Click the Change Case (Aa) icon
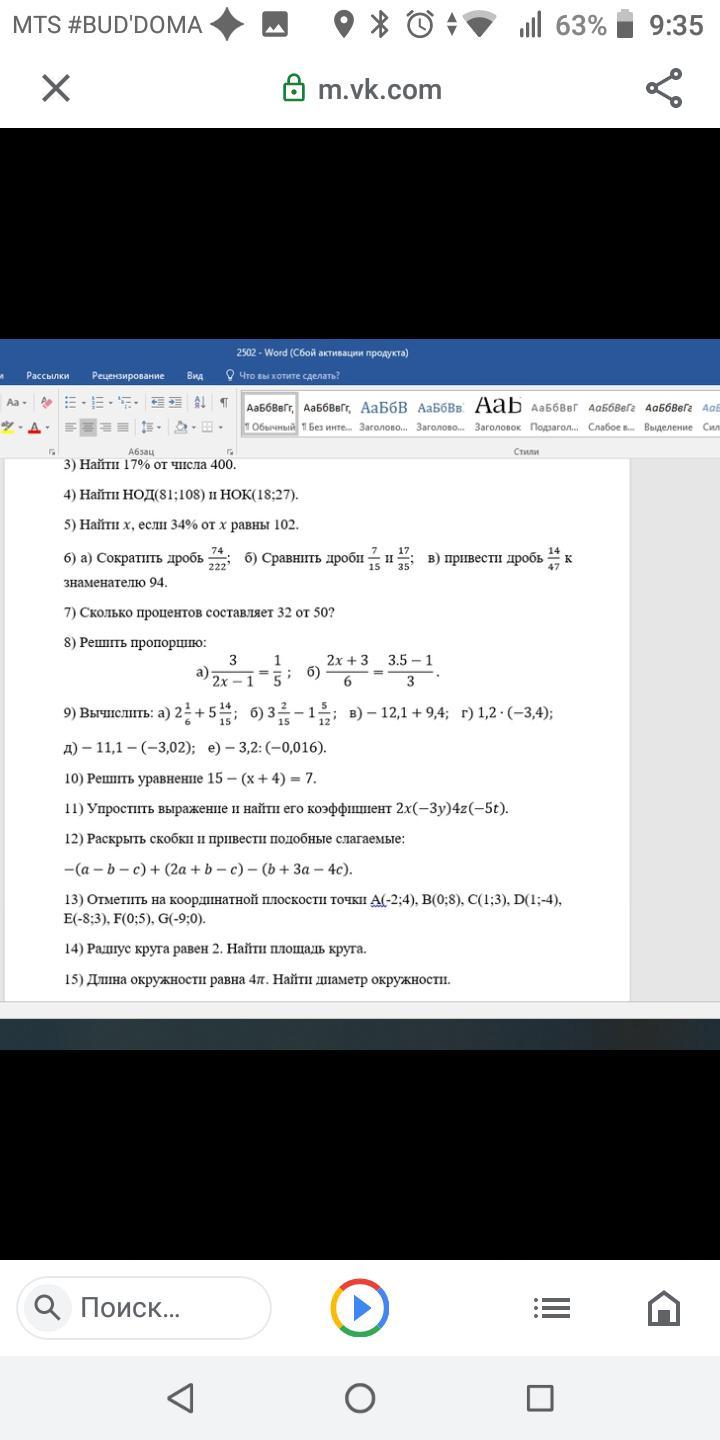Viewport: 720px width, 1440px height. tap(13, 402)
